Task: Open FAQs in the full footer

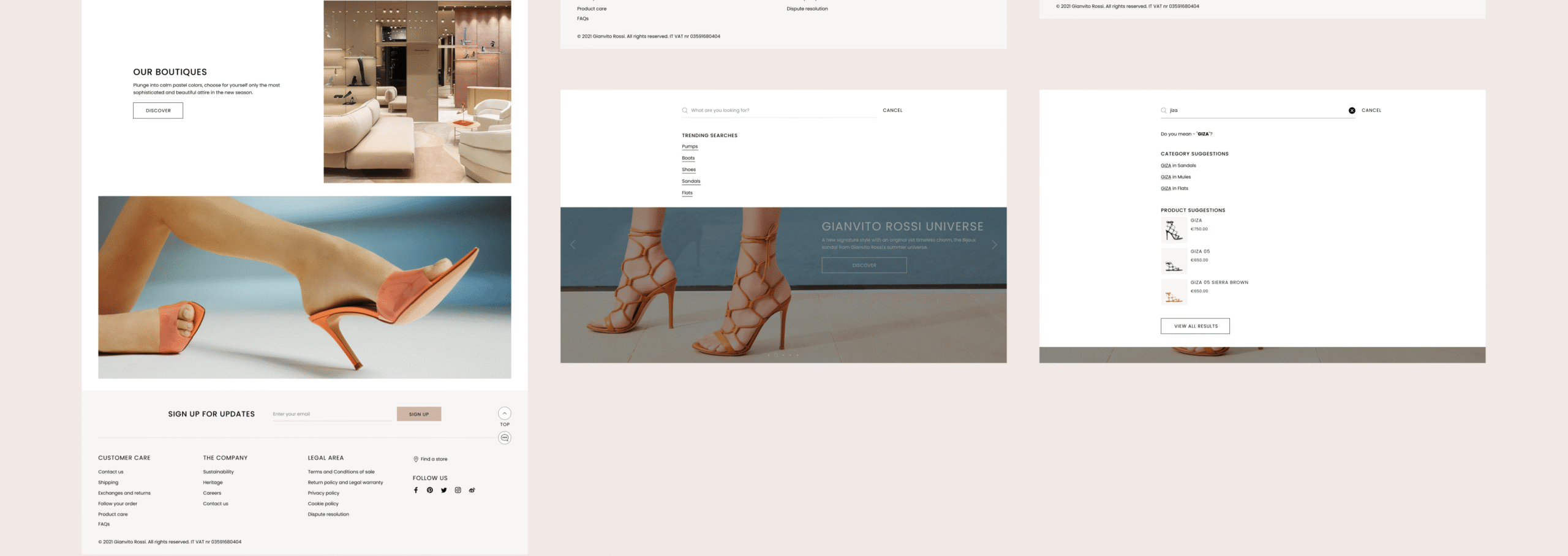Action: point(104,524)
